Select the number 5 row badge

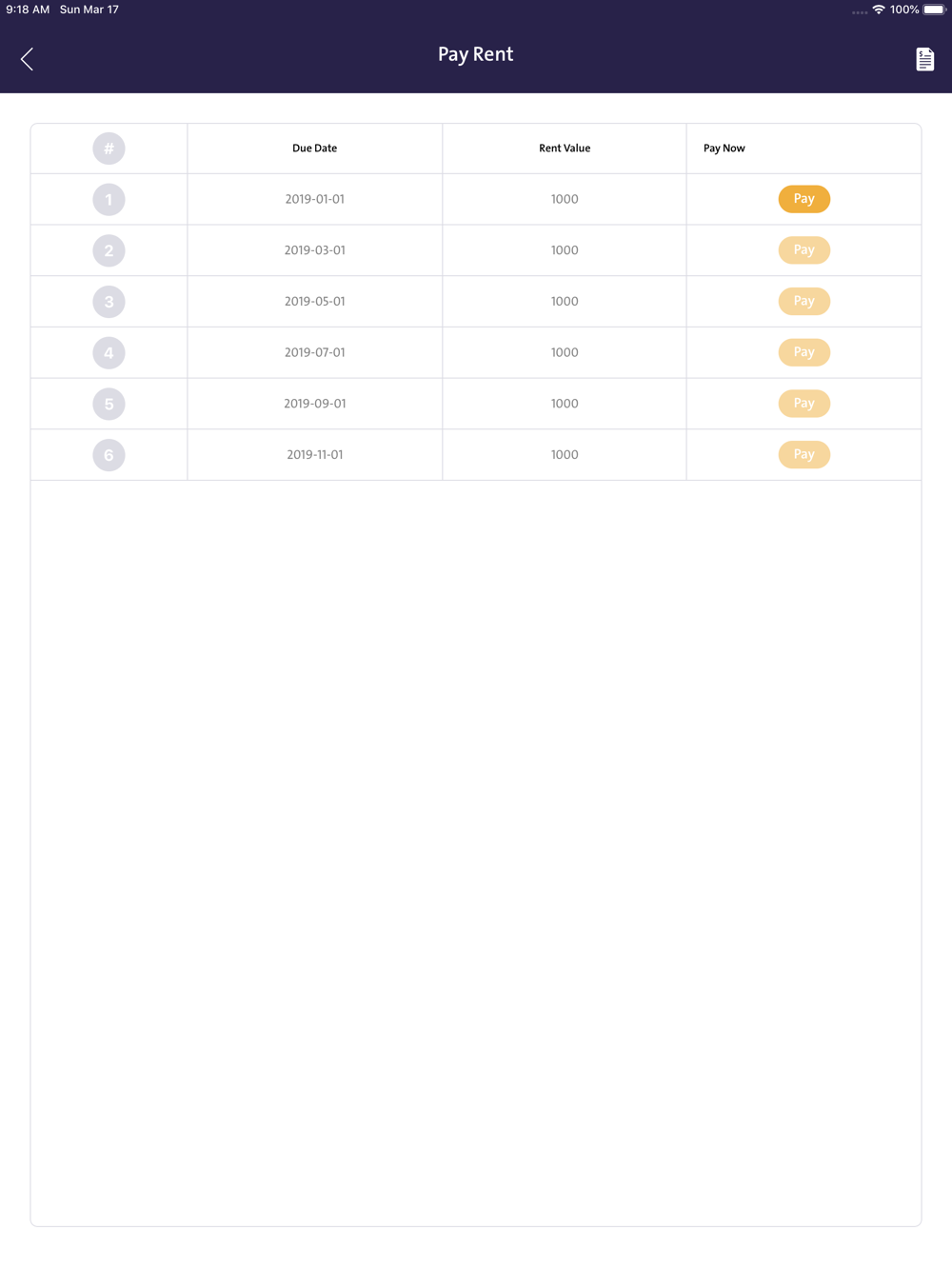click(x=109, y=404)
